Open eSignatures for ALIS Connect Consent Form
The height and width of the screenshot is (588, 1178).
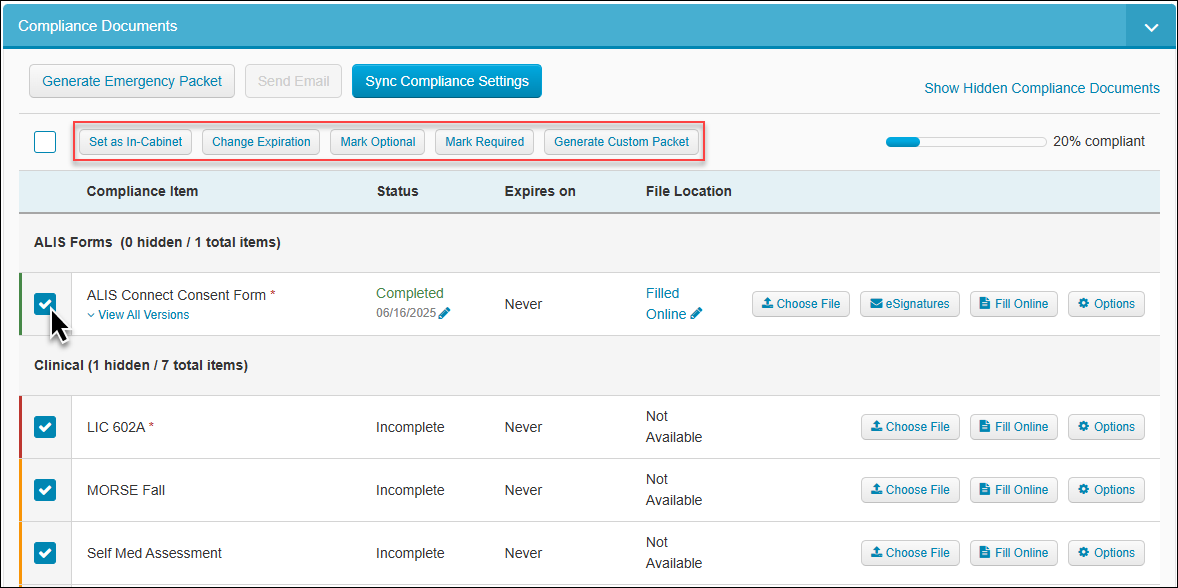(910, 304)
